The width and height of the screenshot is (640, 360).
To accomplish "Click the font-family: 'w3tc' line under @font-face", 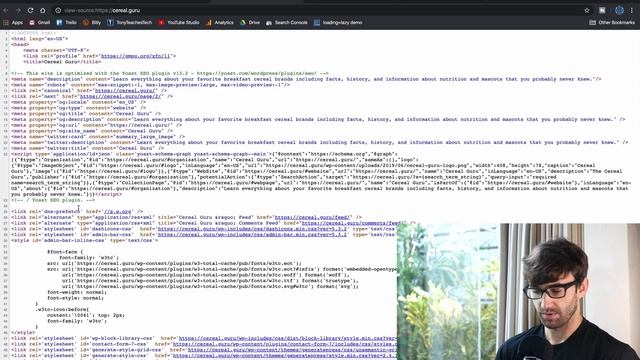I will 89,258.
